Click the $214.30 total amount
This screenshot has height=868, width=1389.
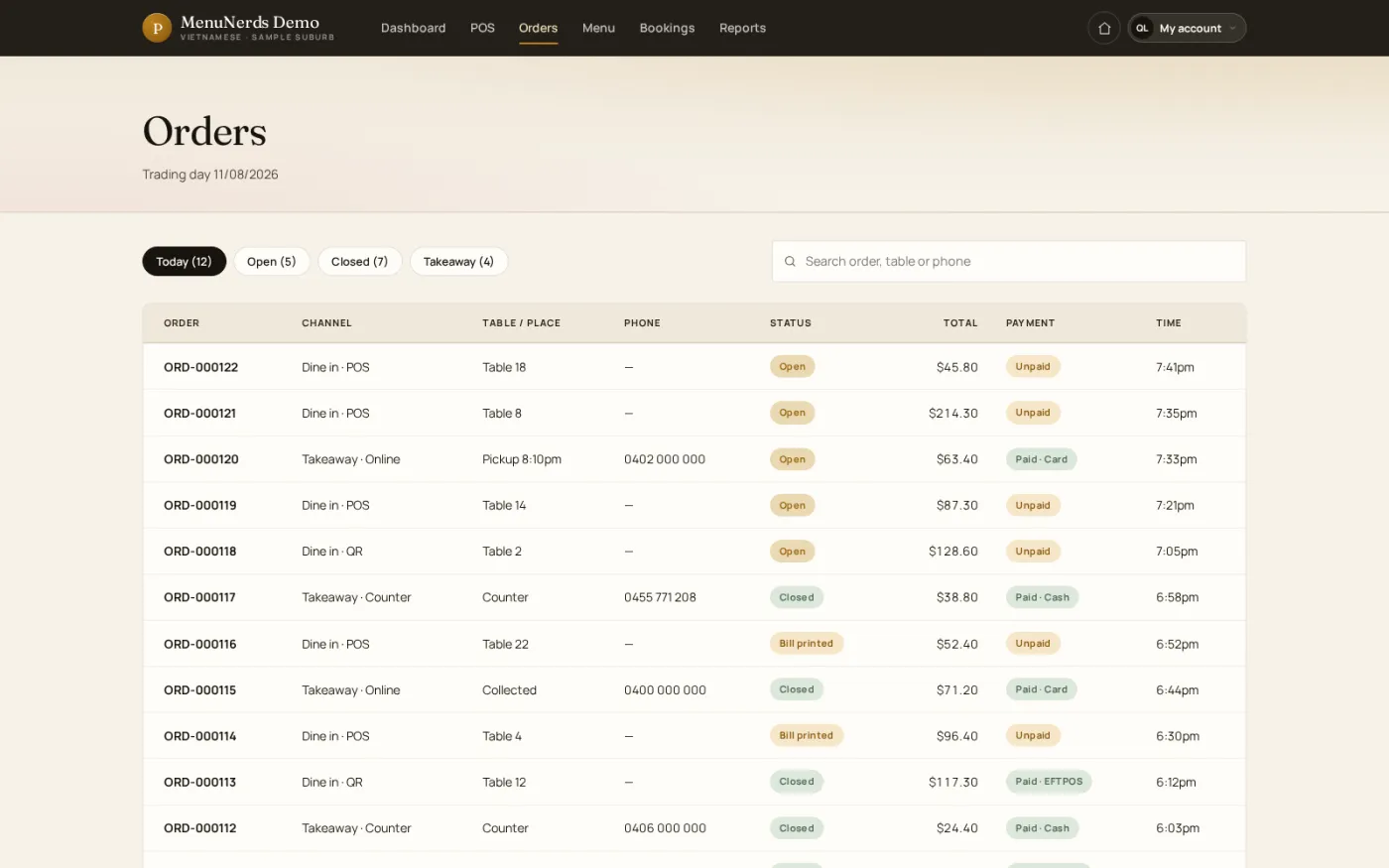click(953, 414)
